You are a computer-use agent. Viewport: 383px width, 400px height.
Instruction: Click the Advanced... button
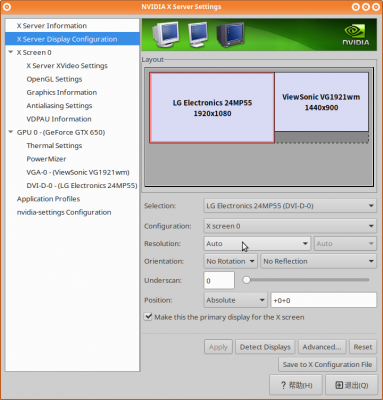pyautogui.click(x=322, y=347)
